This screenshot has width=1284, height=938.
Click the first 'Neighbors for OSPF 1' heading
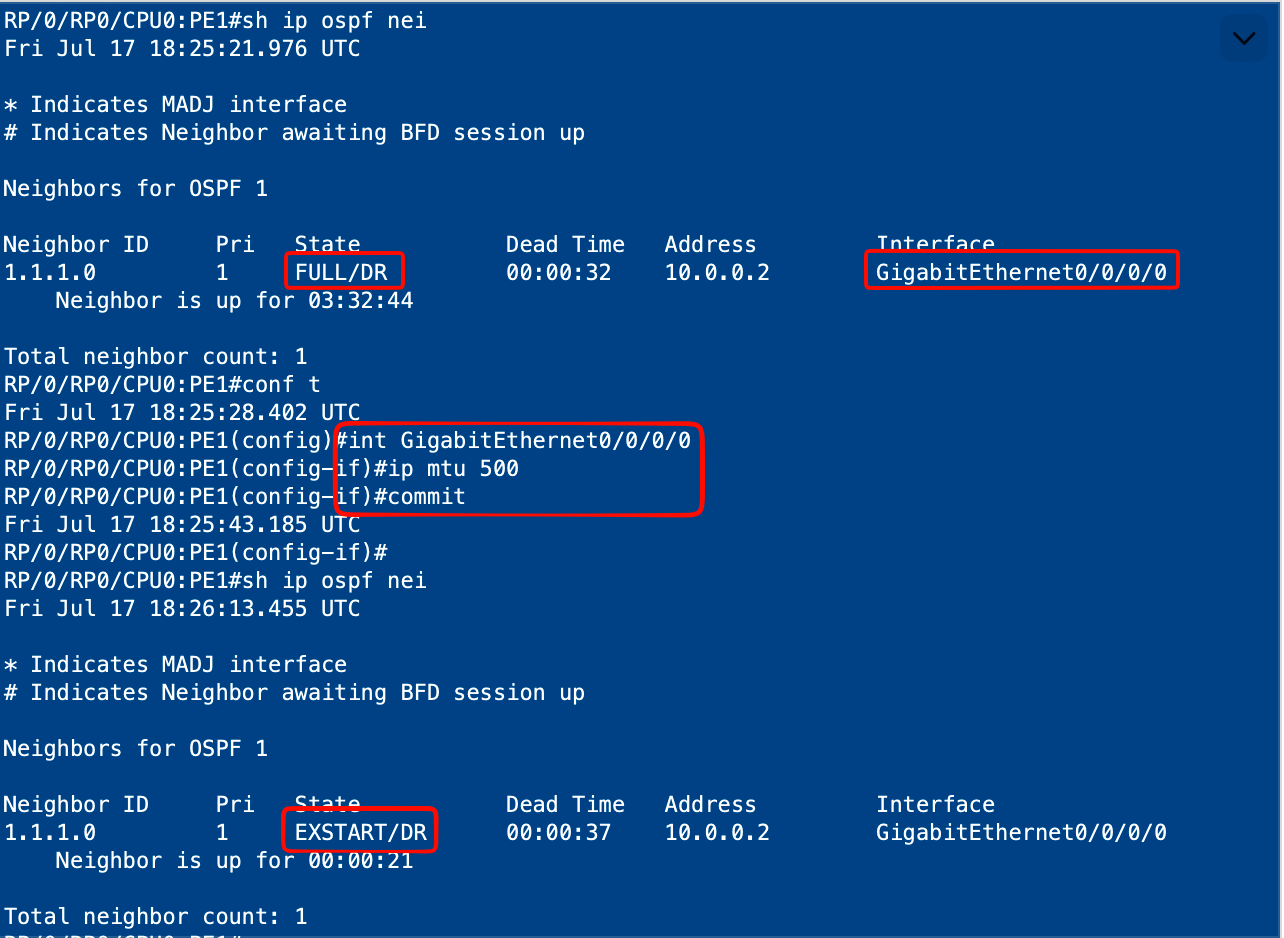click(x=136, y=188)
